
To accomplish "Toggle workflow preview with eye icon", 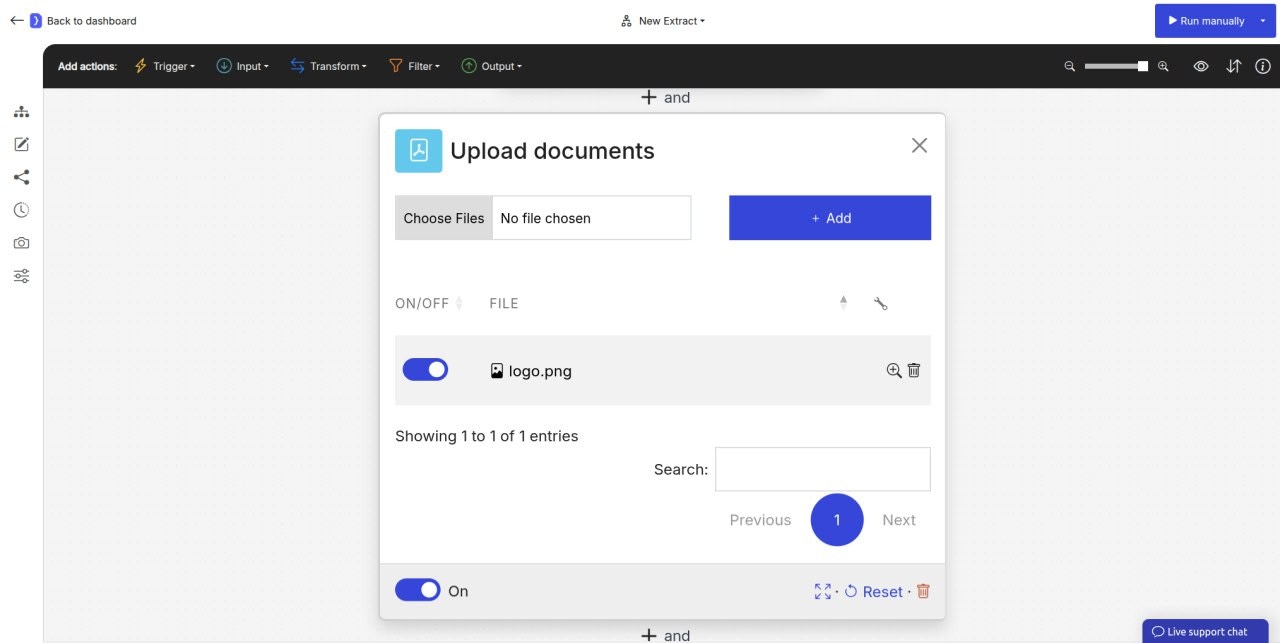I will 1199,65.
